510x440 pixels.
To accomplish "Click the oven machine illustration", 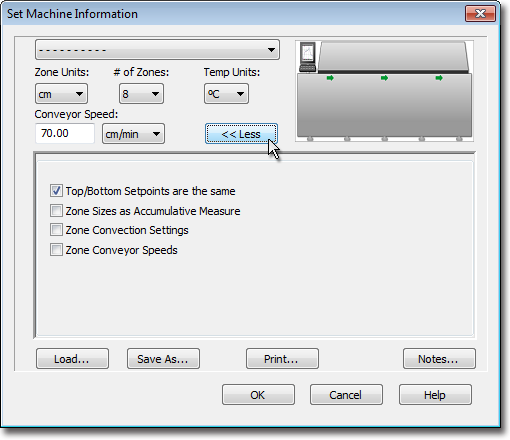I will [x=384, y=91].
